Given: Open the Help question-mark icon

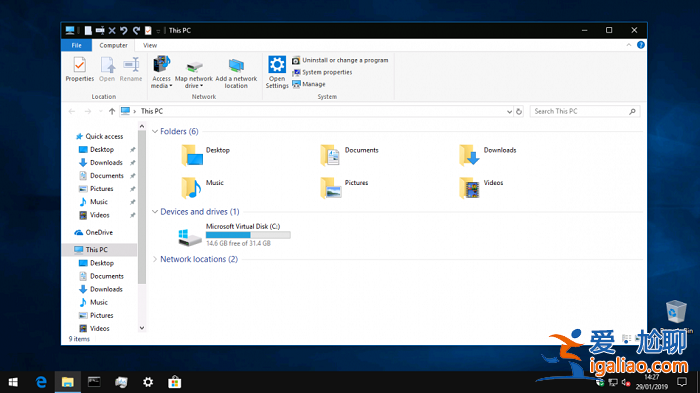Looking at the screenshot, I should pos(641,45).
